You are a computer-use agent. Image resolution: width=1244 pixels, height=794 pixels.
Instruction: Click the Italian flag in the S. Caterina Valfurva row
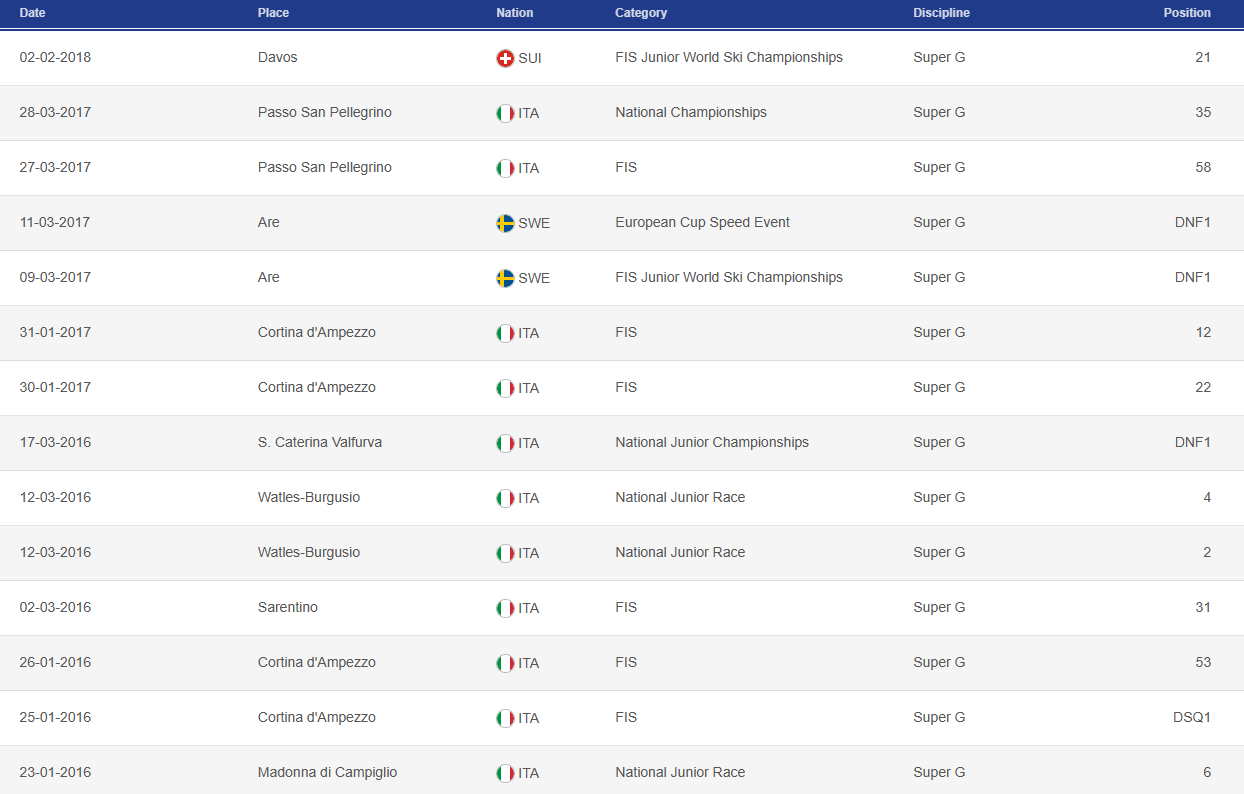tap(505, 443)
